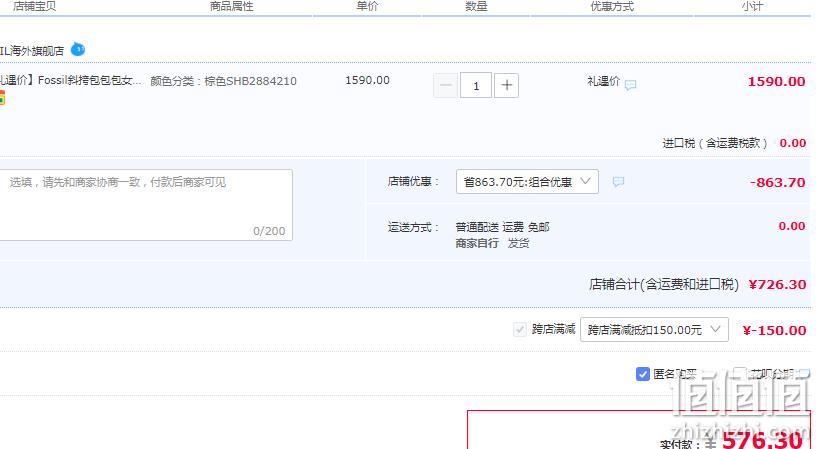Click the comment icon beside store discount dropdown
Image resolution: width=820 pixels, height=449 pixels.
pyautogui.click(x=618, y=182)
